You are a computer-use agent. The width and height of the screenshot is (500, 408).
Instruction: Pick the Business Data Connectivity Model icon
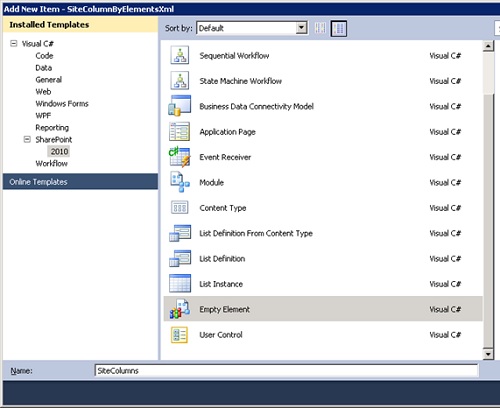tap(180, 106)
